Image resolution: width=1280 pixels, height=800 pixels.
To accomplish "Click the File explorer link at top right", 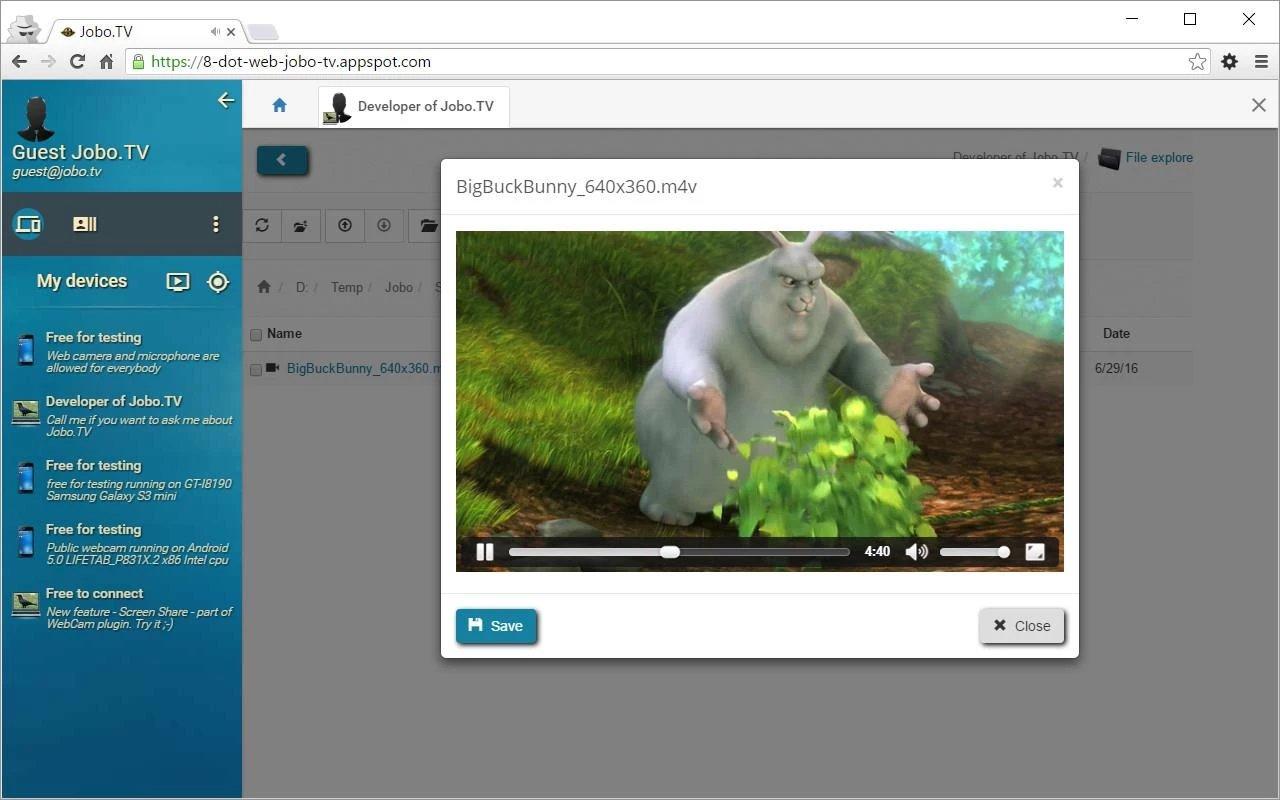I will coord(1159,157).
